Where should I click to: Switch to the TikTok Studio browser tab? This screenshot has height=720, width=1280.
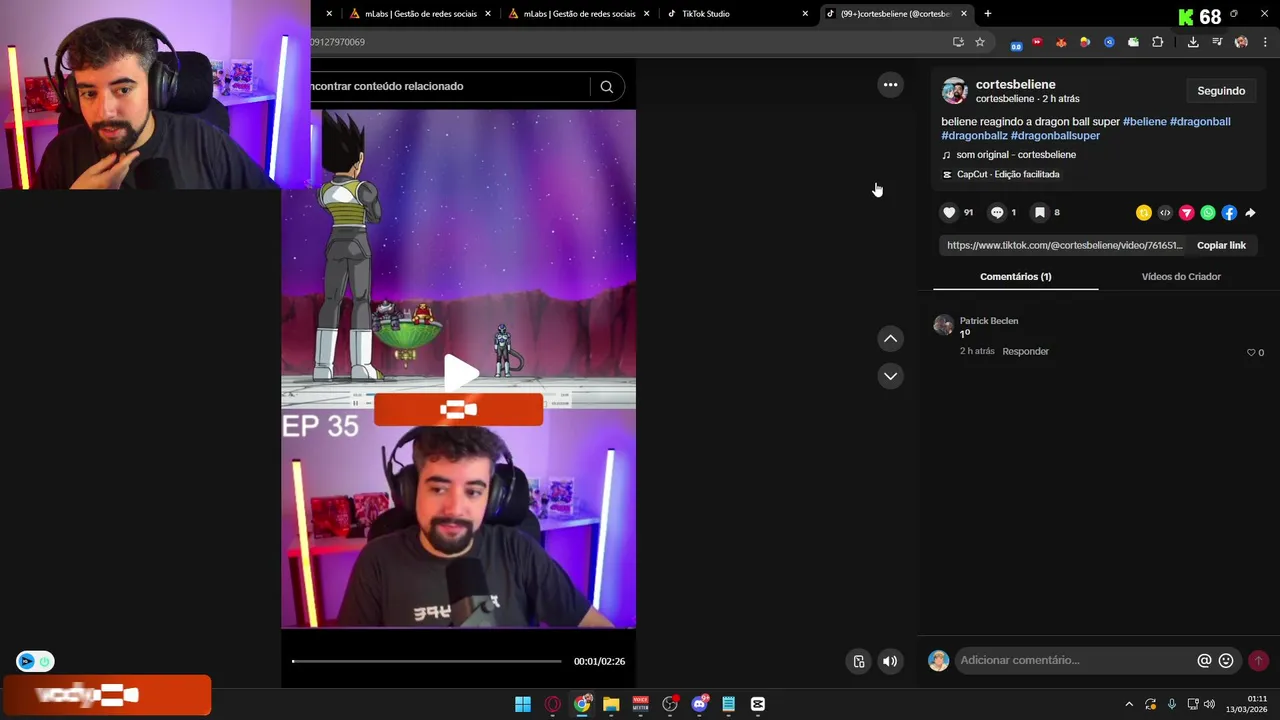pos(735,14)
